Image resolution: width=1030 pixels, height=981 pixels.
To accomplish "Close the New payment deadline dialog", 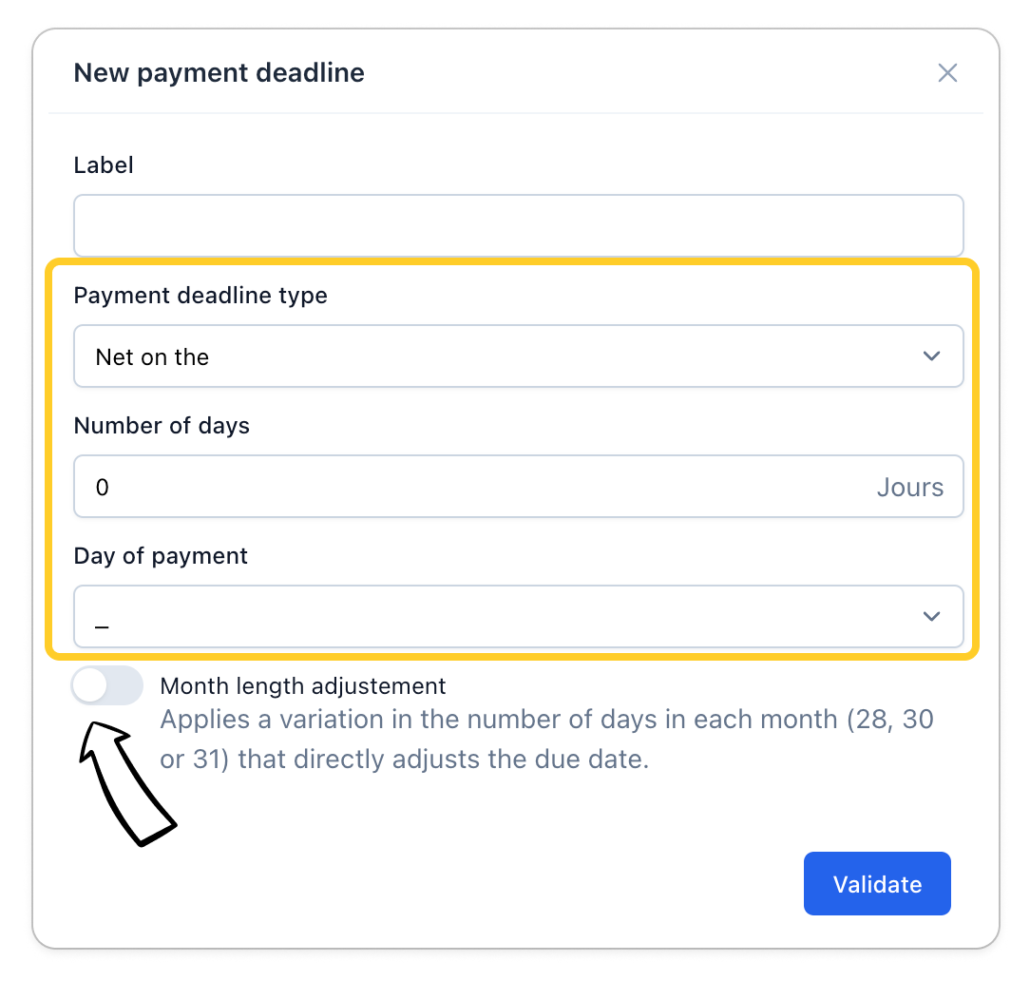I will click(x=947, y=73).
